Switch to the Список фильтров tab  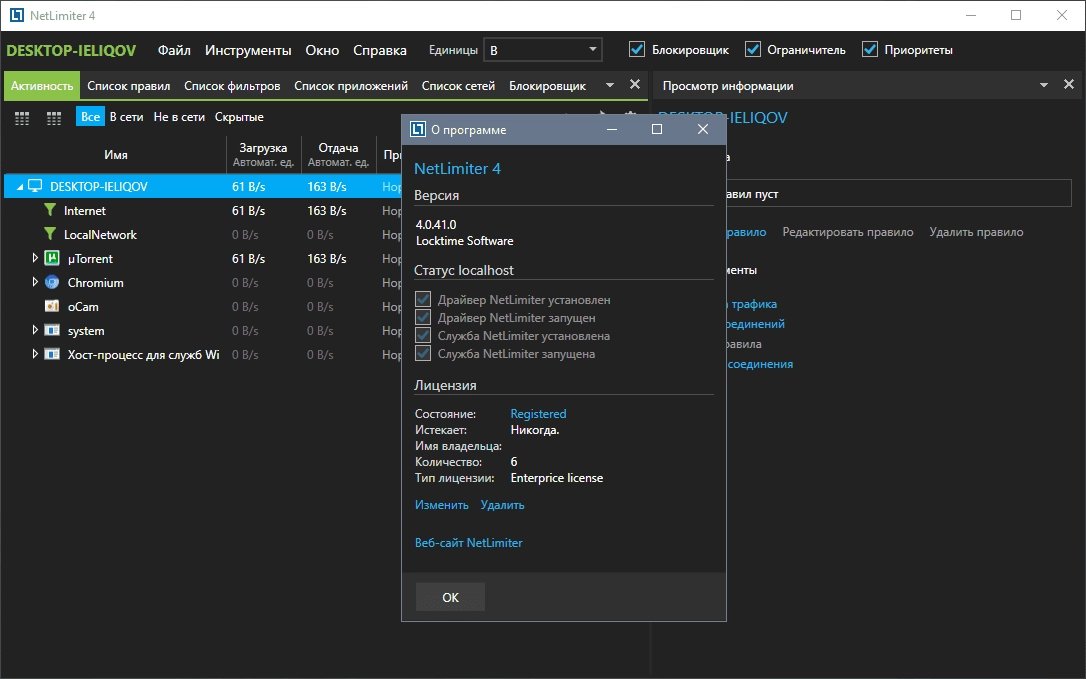(232, 86)
